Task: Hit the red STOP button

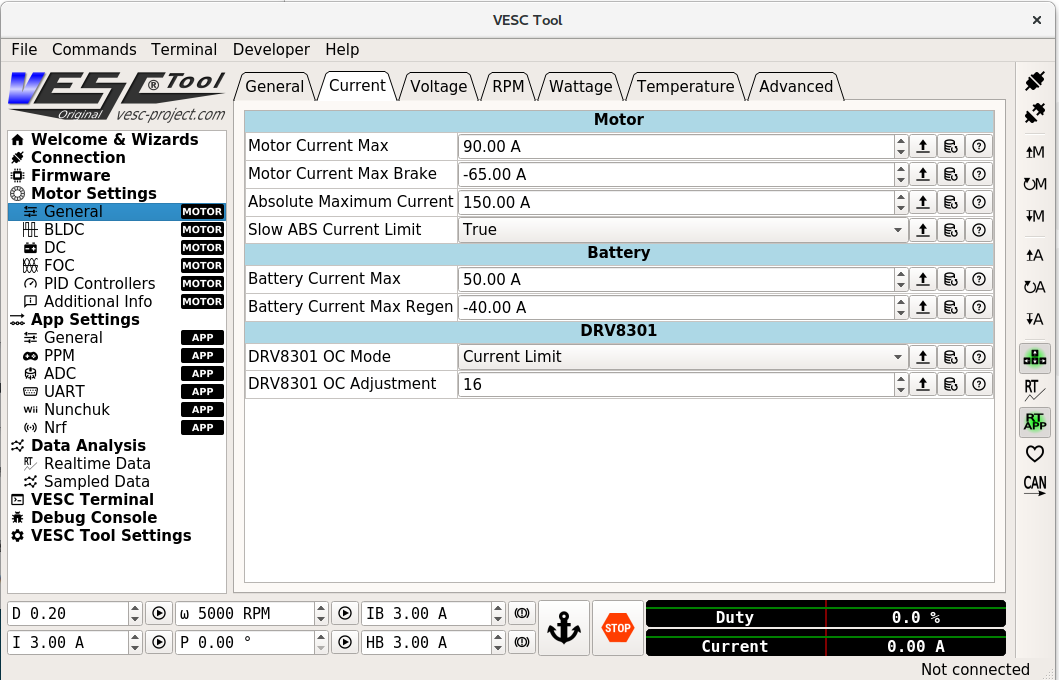Action: coord(617,628)
